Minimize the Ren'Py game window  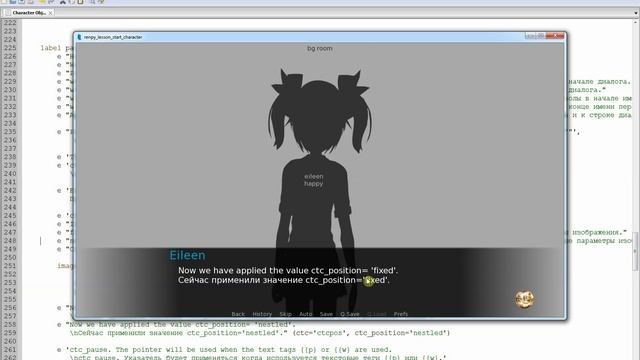click(530, 36)
